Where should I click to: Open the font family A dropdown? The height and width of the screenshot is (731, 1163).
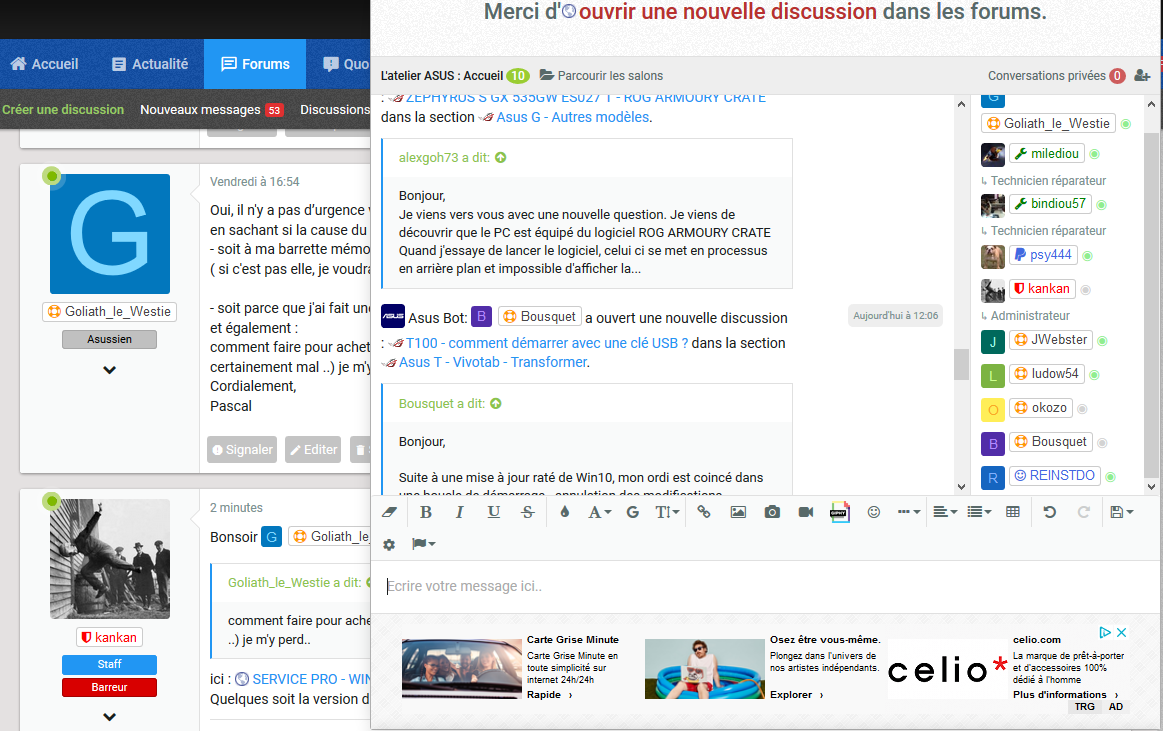[599, 512]
